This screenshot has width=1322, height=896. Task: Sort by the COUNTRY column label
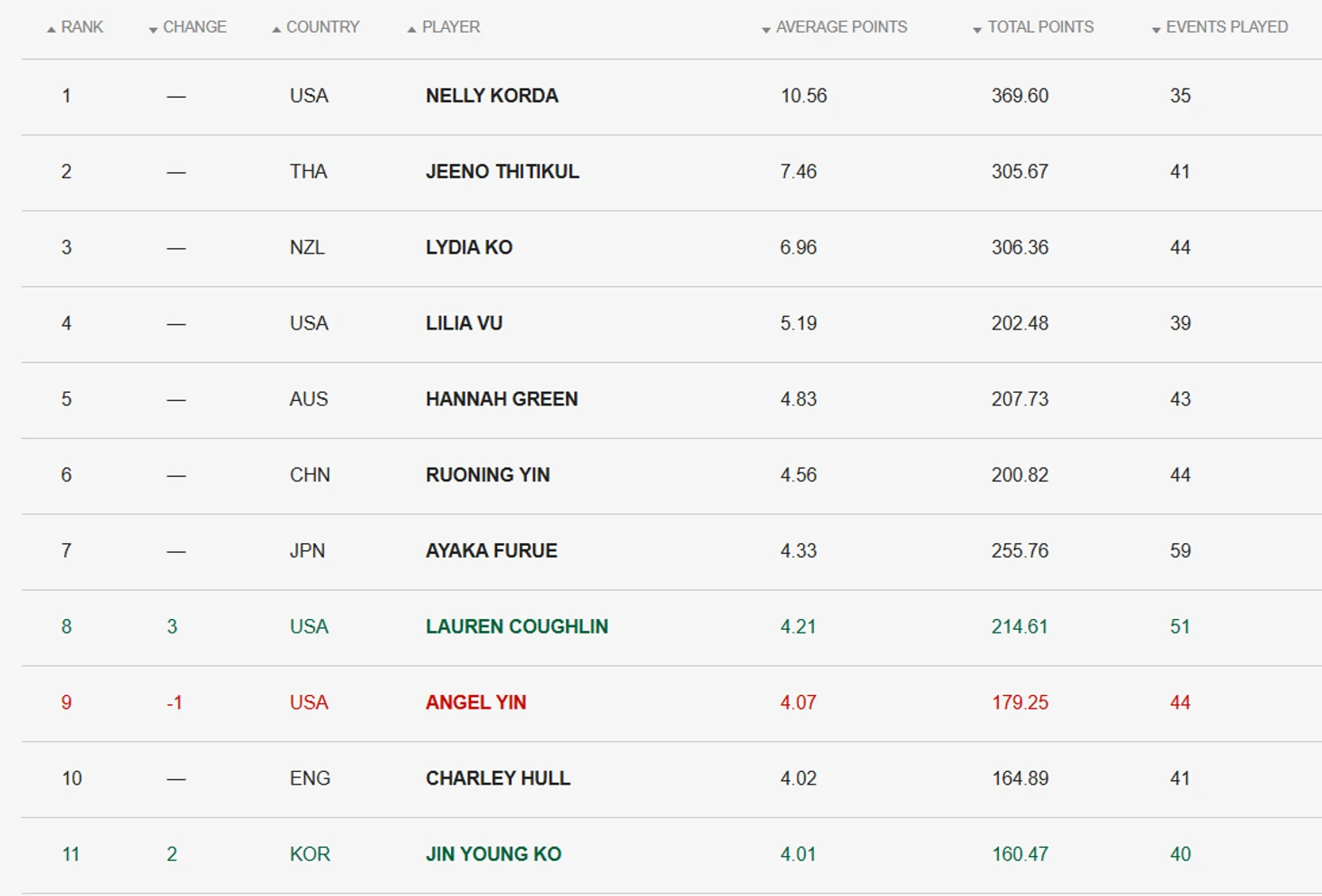pyautogui.click(x=322, y=27)
